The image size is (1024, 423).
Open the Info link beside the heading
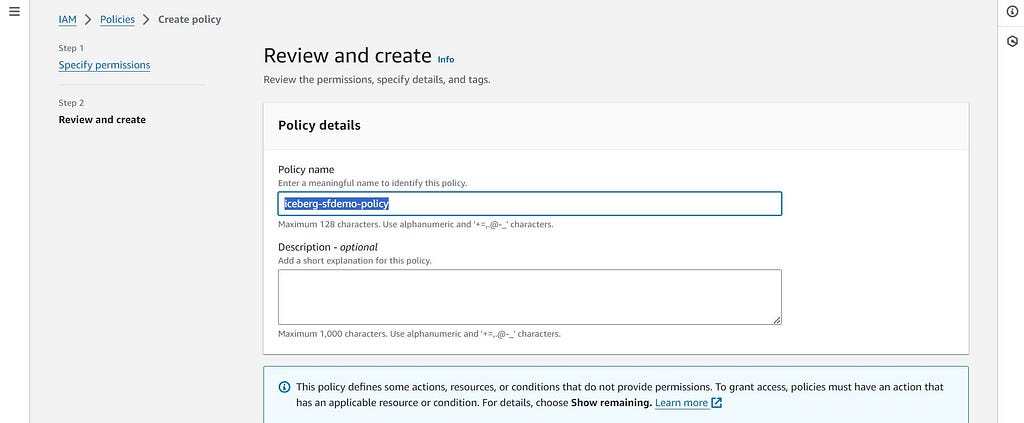point(445,59)
